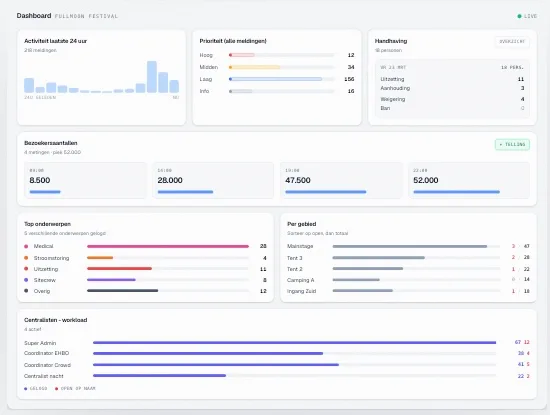This screenshot has width=550, height=415.
Task: Open the 47.500 visitor count card
Action: [341, 180]
